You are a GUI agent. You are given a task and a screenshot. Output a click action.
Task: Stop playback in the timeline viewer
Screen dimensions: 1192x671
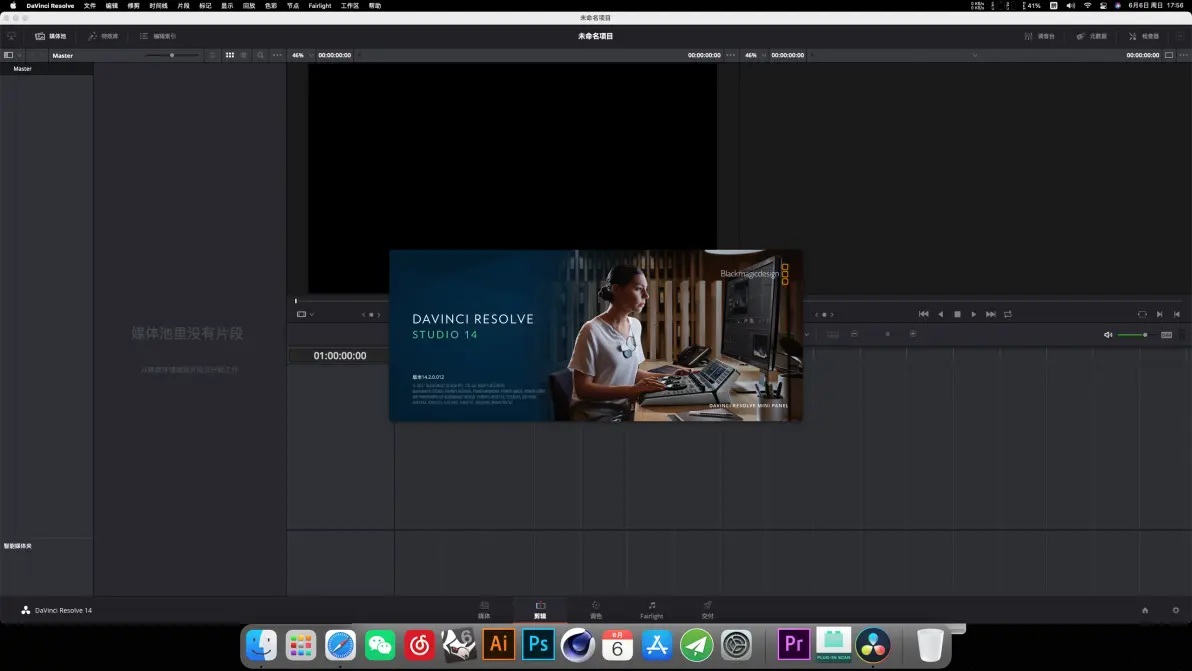tap(957, 314)
